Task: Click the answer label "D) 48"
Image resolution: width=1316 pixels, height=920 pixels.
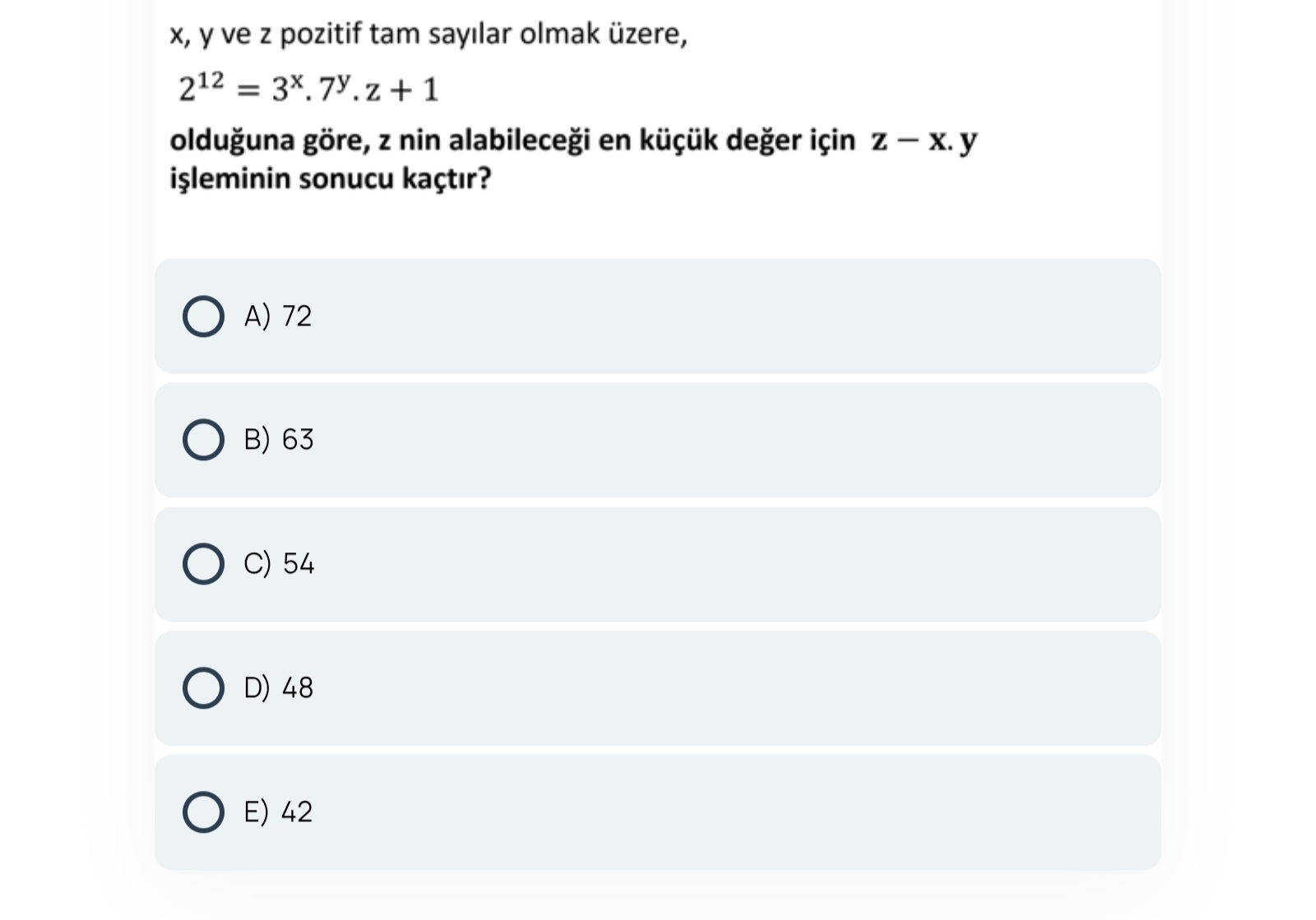Action: 279,688
